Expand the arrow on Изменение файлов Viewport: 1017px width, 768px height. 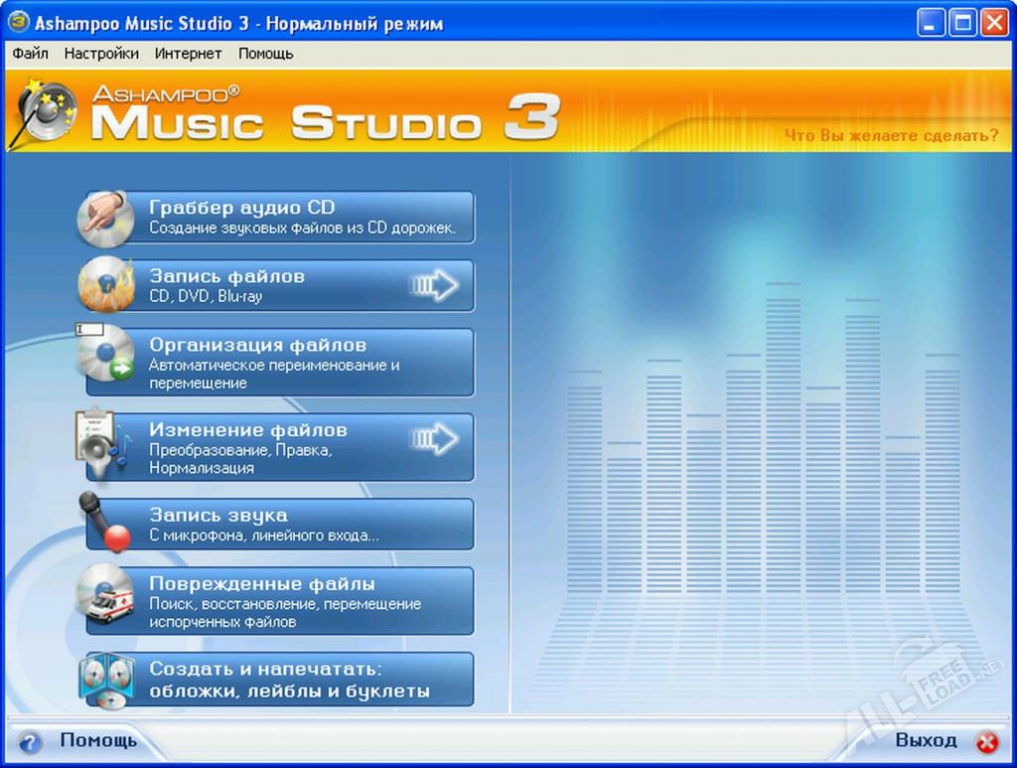point(435,440)
